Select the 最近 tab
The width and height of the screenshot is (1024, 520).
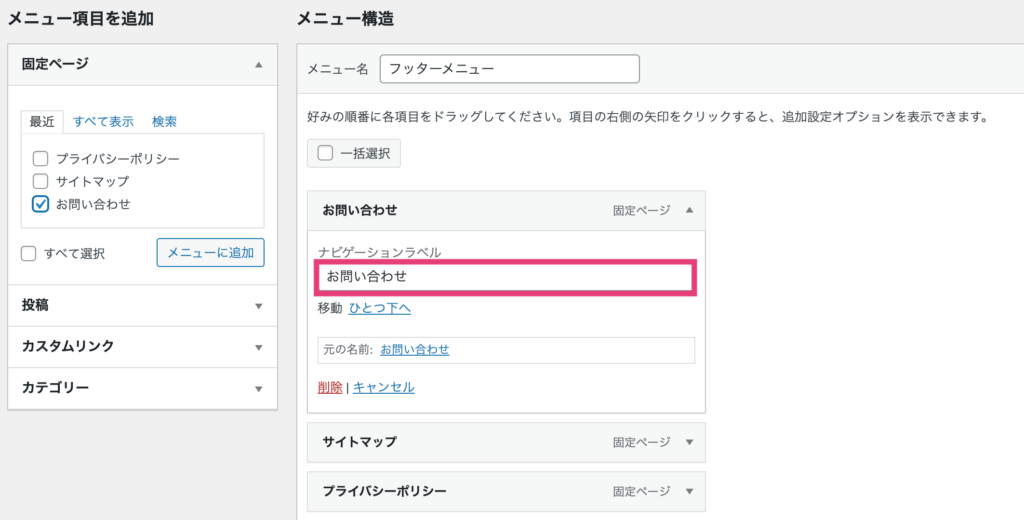pyautogui.click(x=42, y=122)
